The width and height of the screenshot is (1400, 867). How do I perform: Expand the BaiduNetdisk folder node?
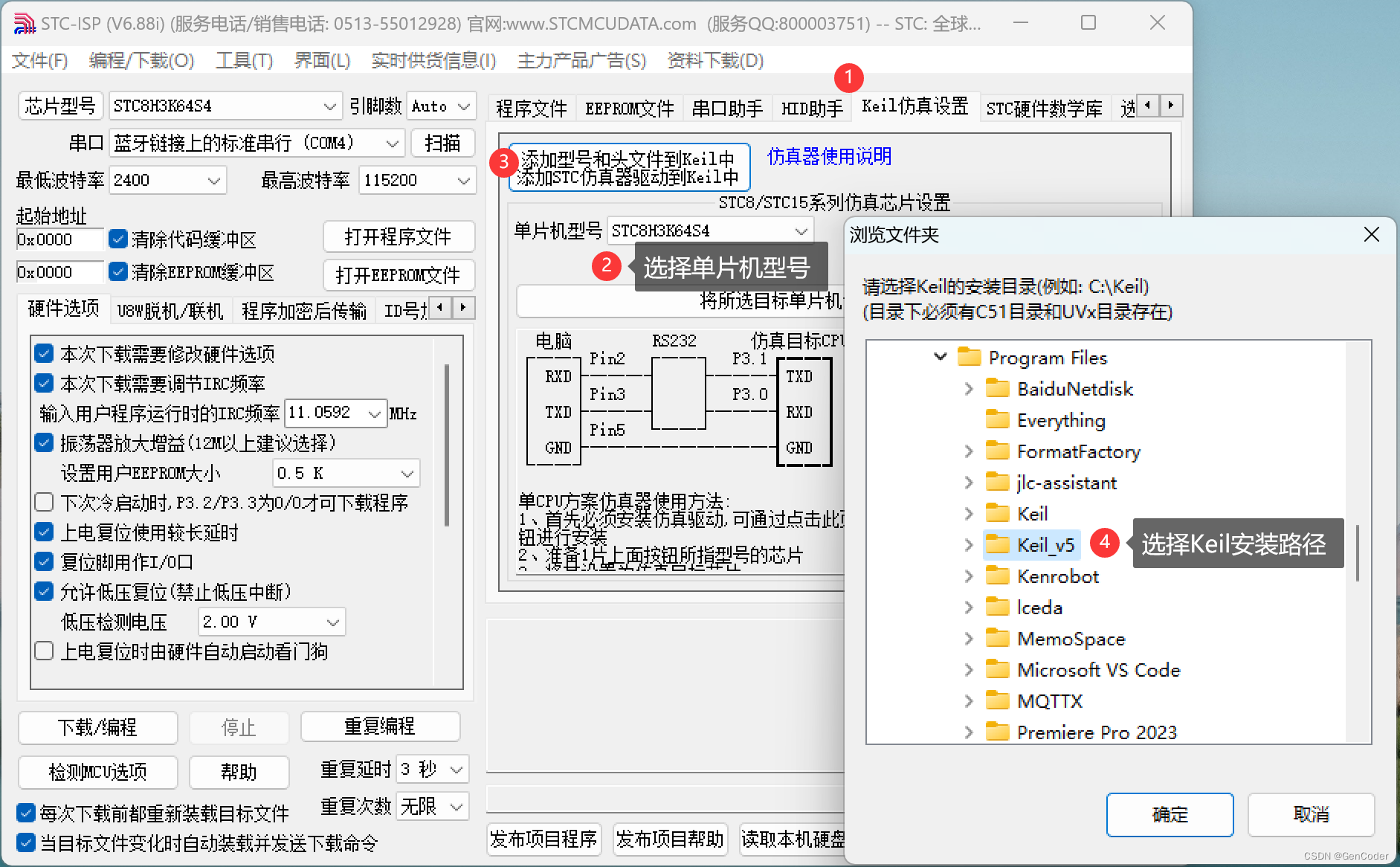pos(969,389)
